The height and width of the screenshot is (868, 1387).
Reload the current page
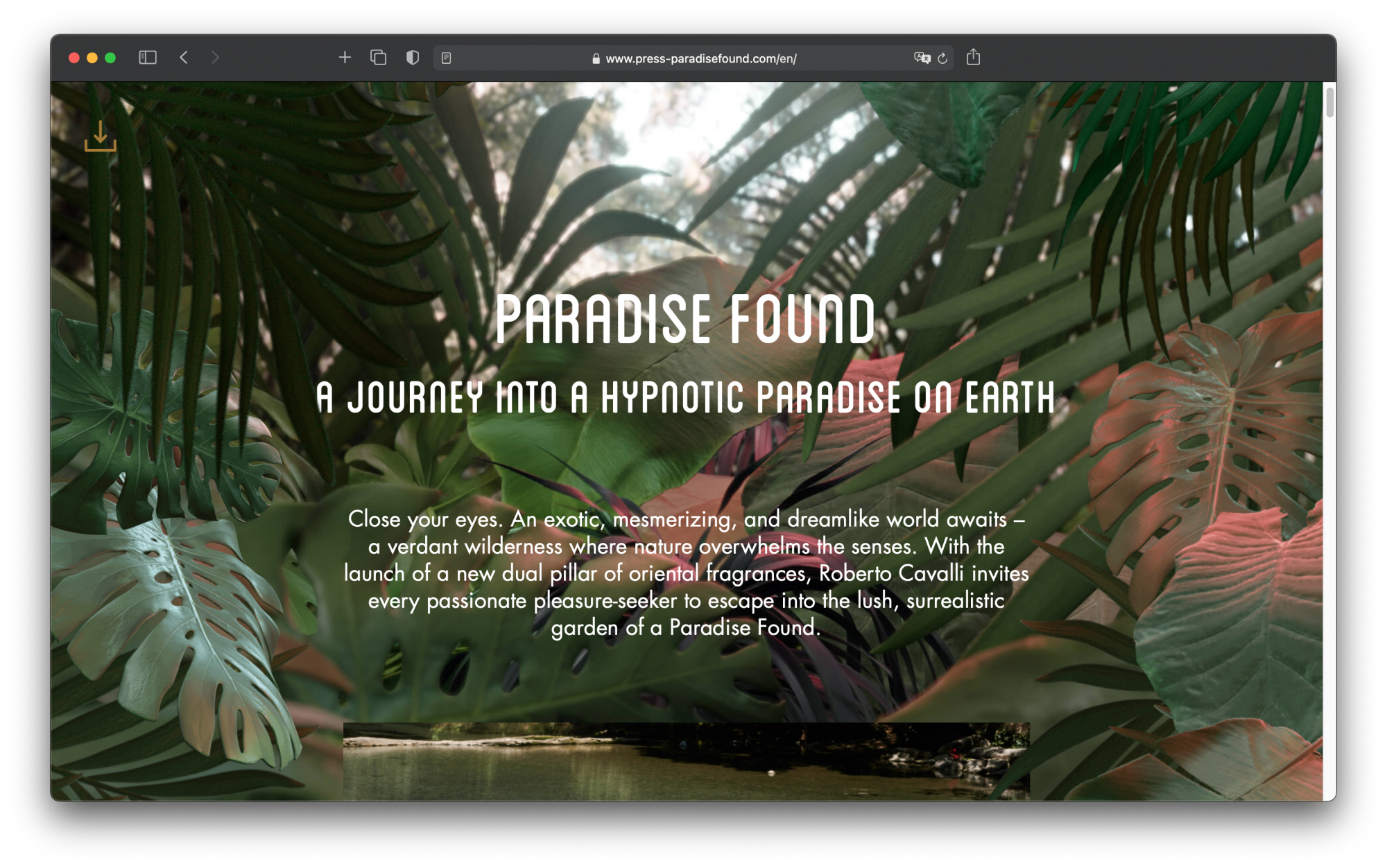pos(942,58)
